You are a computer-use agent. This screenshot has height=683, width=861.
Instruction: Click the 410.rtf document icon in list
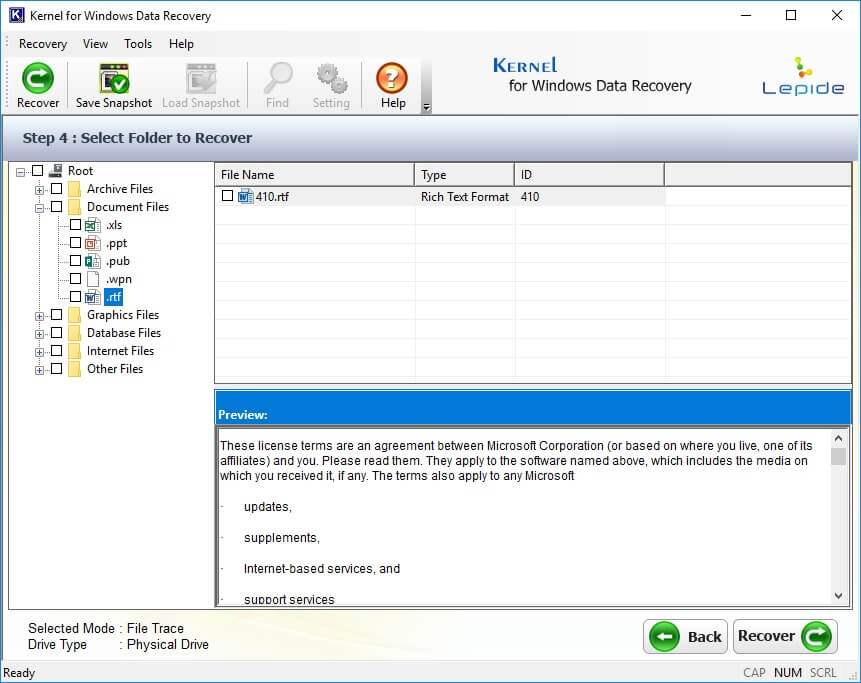pyautogui.click(x=245, y=196)
